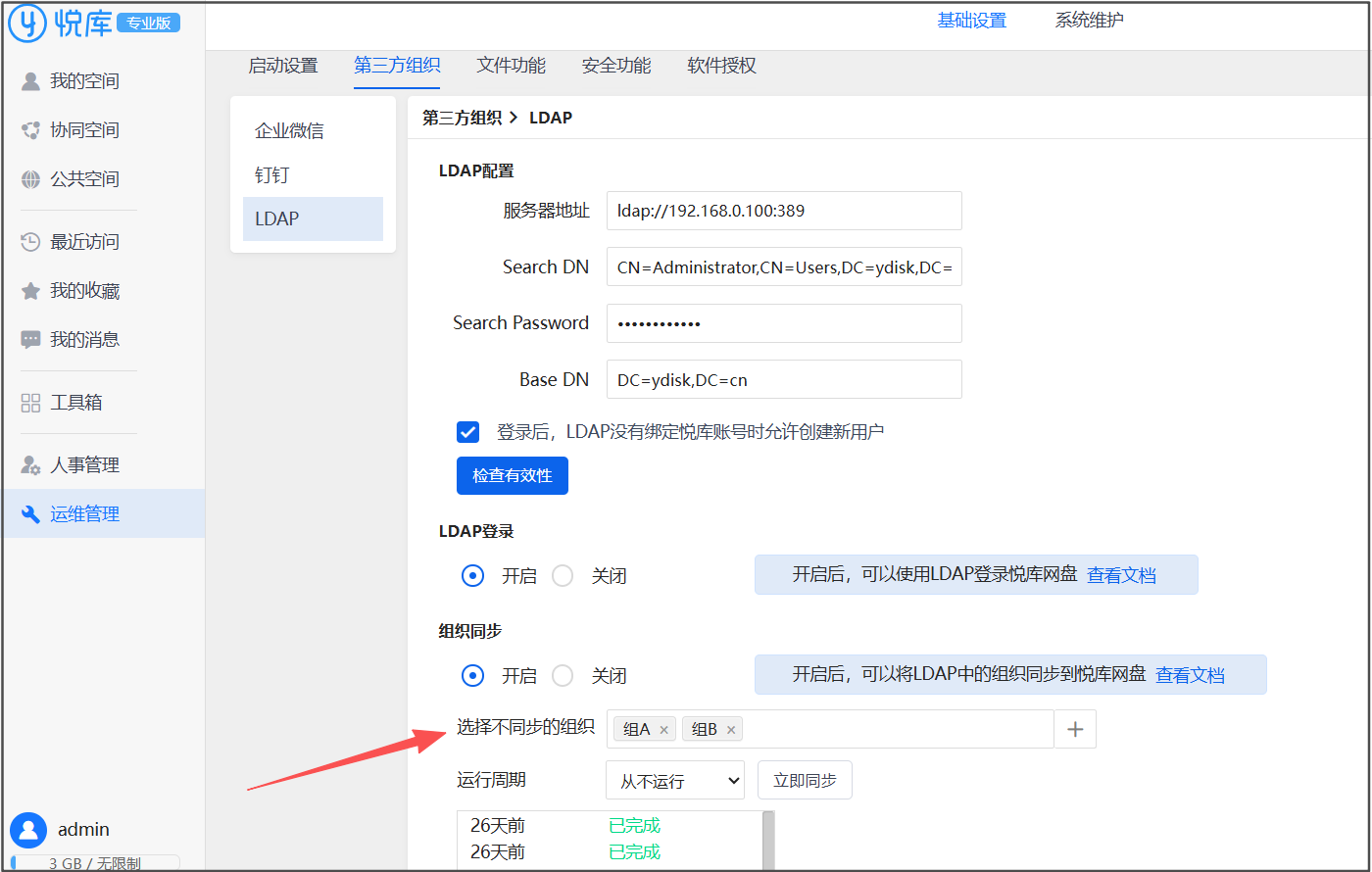Click 第三方组织 in the breadcrumb

coord(462,118)
